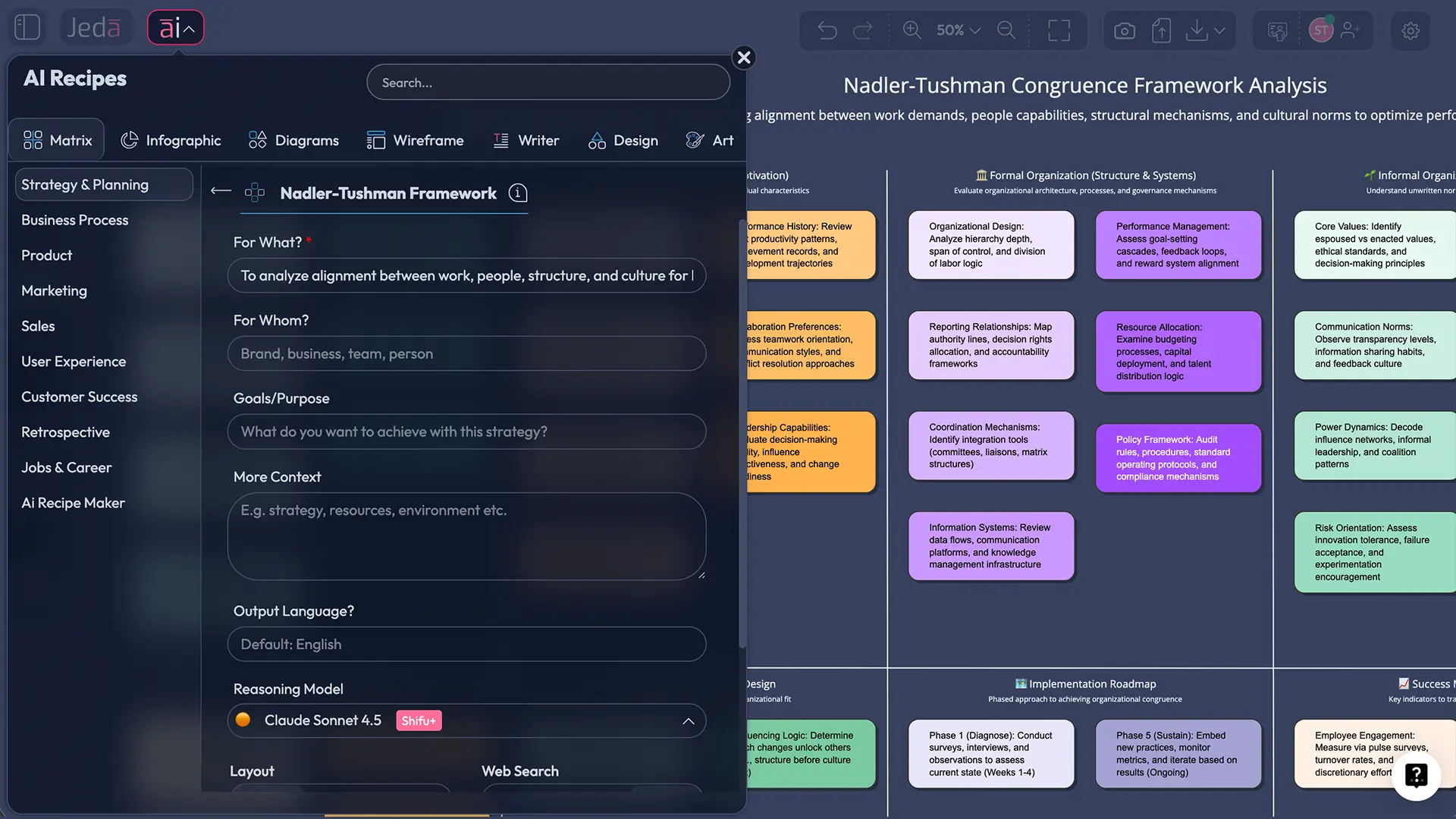Collapse the Claude Sonnet 4.5 model selector
1456x819 pixels.
click(x=689, y=720)
